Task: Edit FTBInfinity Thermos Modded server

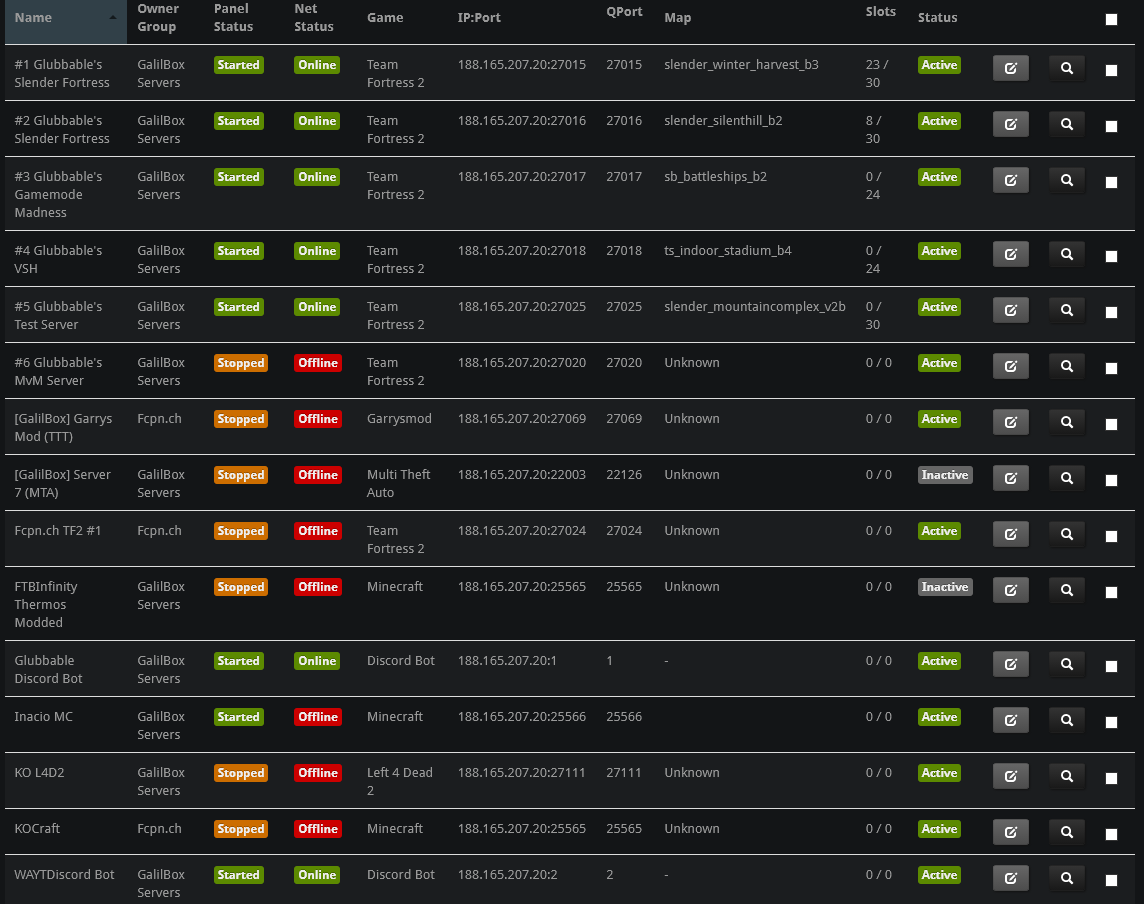Action: click(x=1010, y=590)
